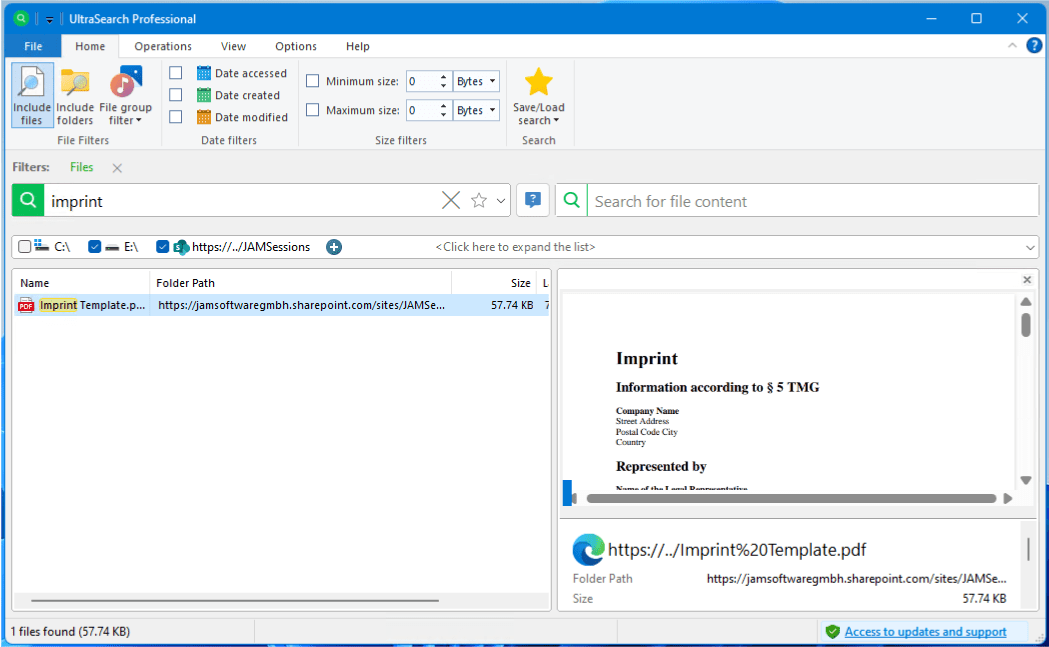Screen dimensions: 1049x647
Task: Add a new search location with plus icon
Action: click(x=334, y=247)
